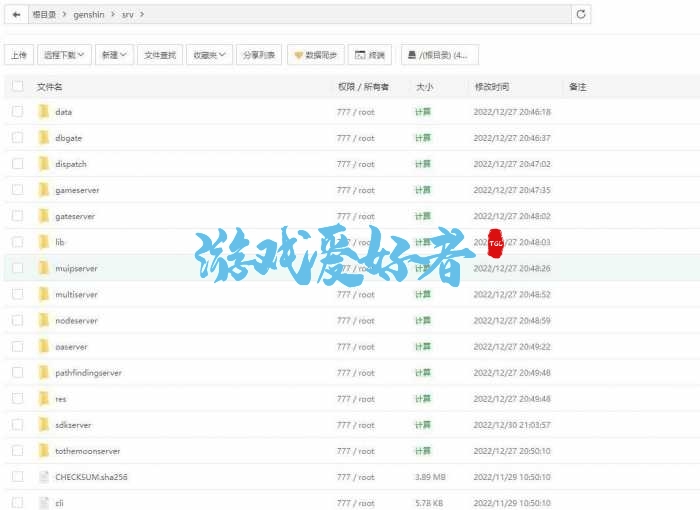Toggle the select-all header checkbox
This screenshot has width=700, height=510.
tap(17, 86)
